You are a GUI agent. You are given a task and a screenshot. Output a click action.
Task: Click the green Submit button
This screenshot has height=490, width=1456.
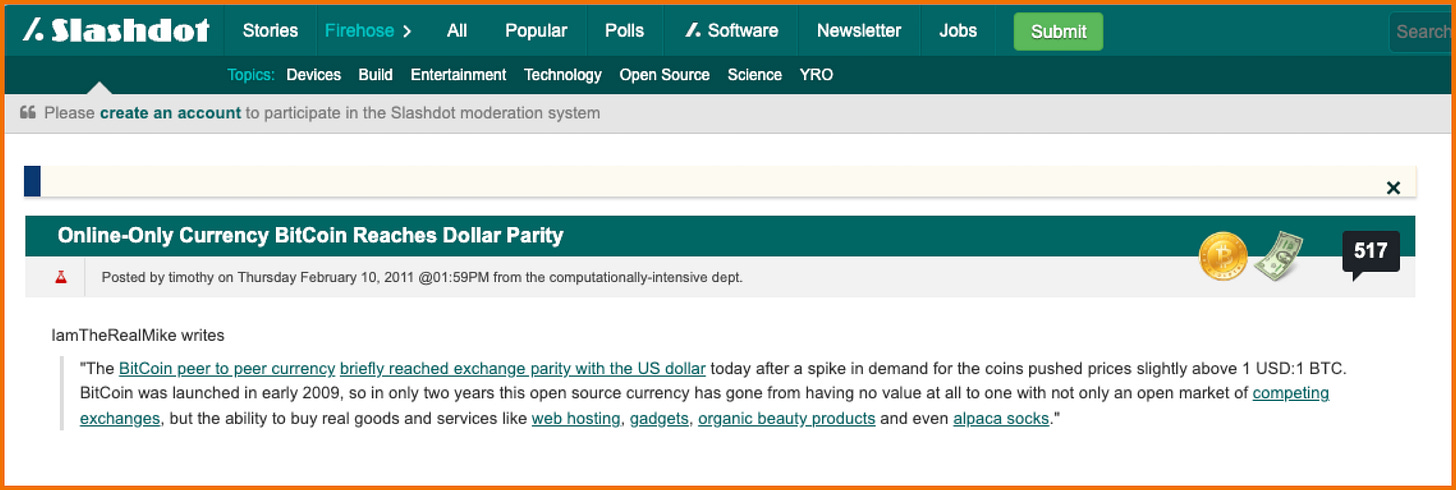(x=1058, y=32)
